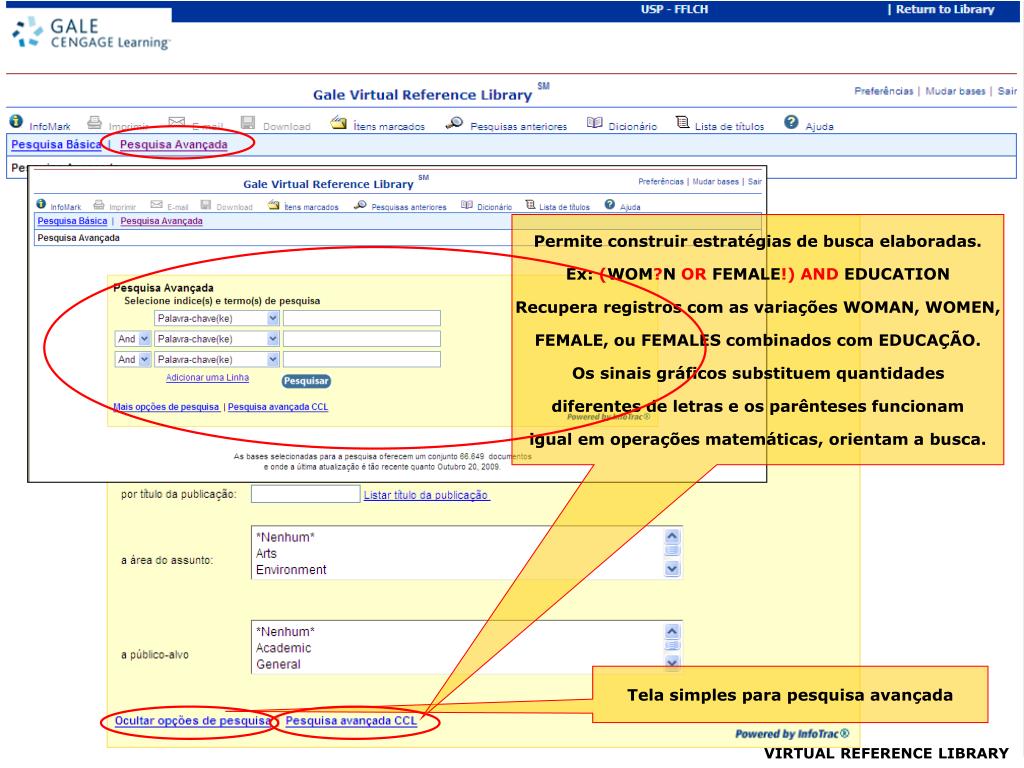Focus the first search term input field
Image resolution: width=1024 pixels, height=768 pixels.
[362, 318]
